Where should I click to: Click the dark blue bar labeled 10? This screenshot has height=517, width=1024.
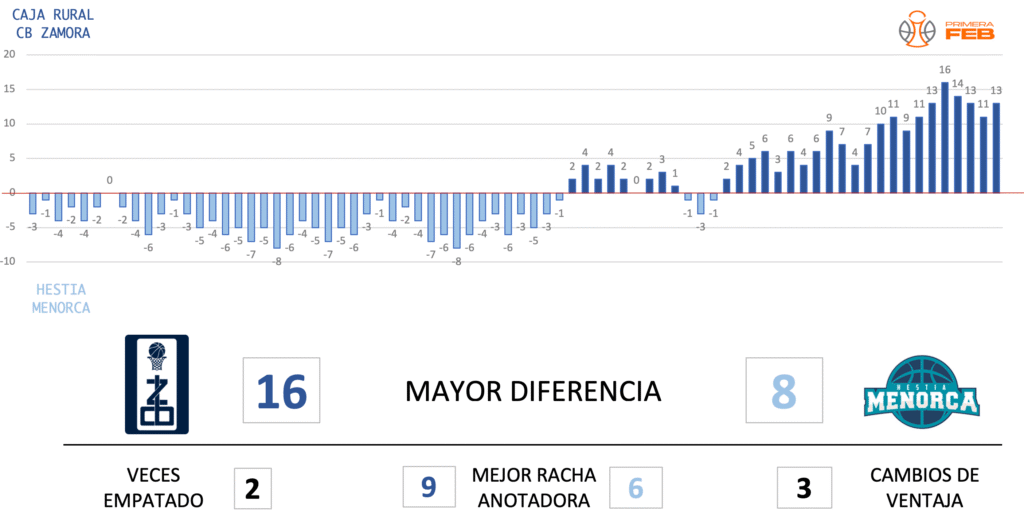click(x=880, y=158)
